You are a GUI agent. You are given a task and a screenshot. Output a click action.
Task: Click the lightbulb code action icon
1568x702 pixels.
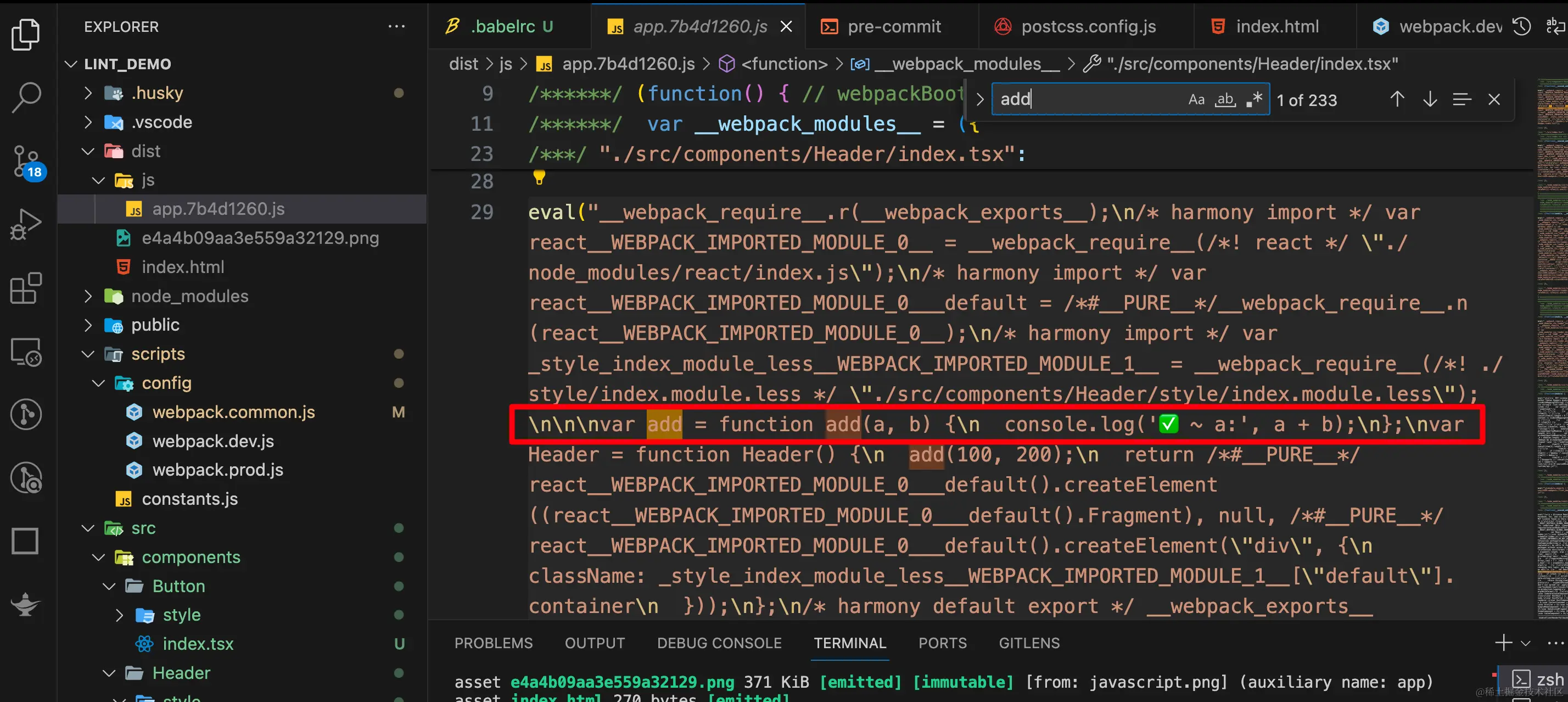click(x=539, y=177)
